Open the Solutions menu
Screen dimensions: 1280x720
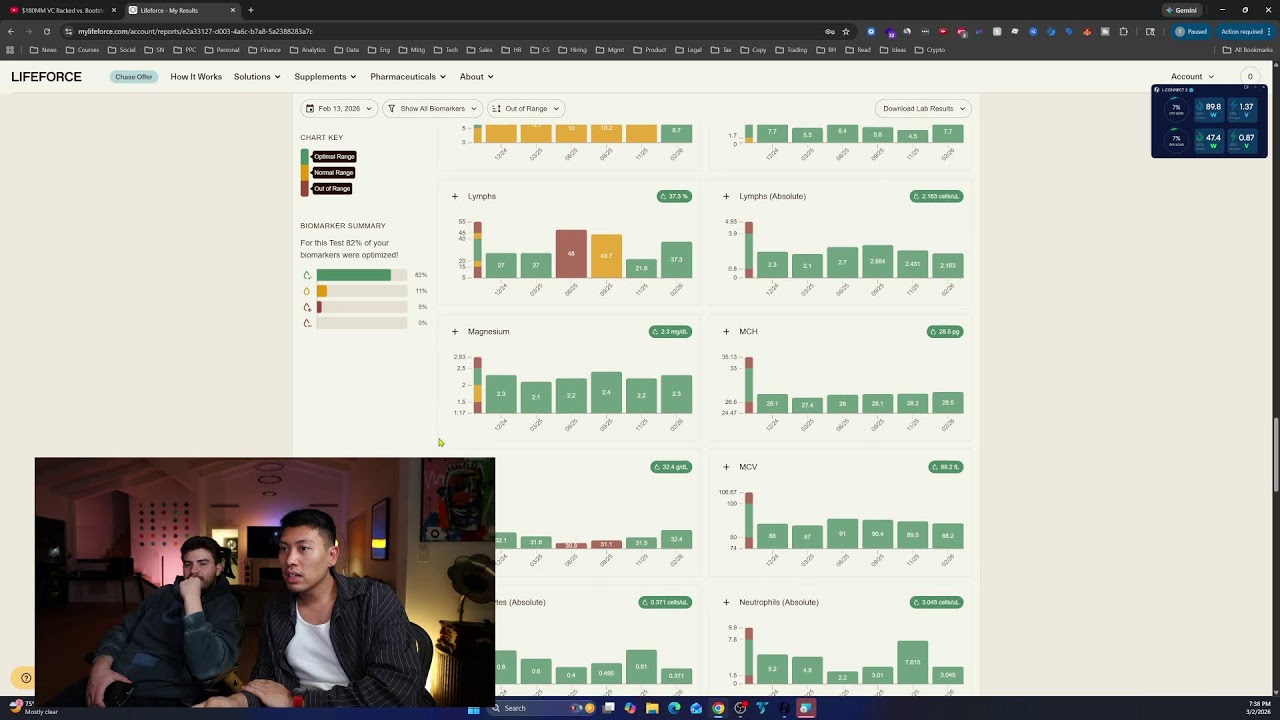click(x=257, y=77)
